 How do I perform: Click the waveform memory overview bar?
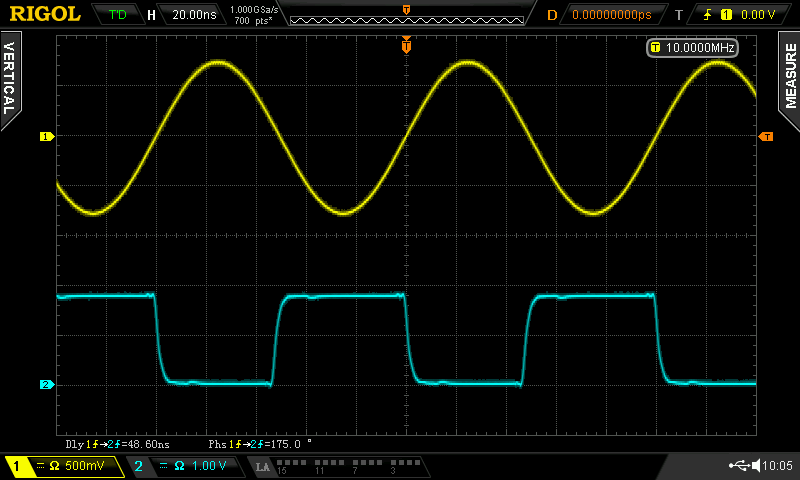point(405,17)
